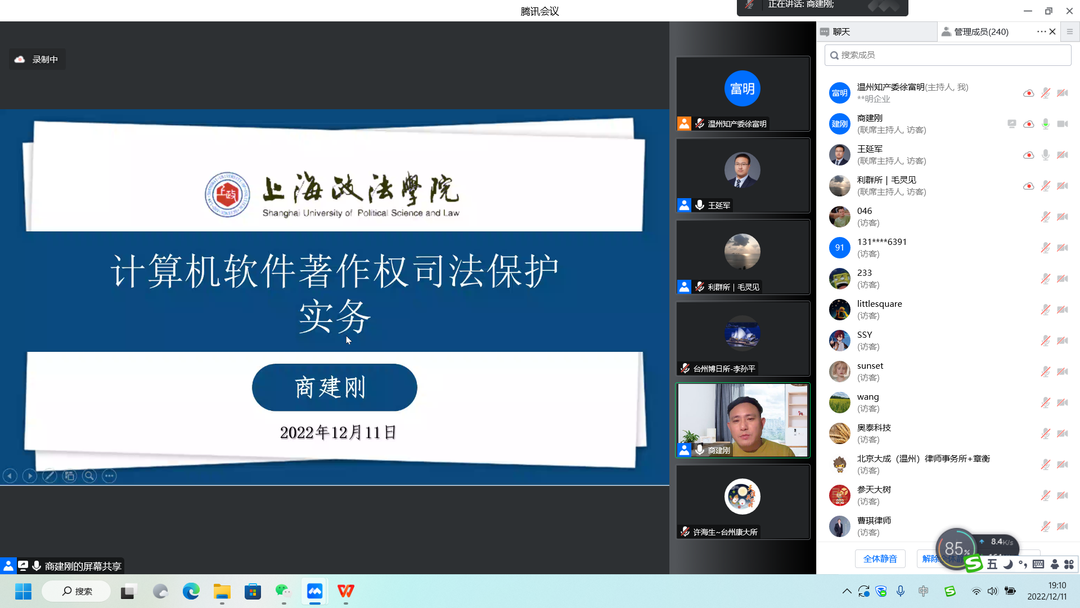Click the 录制中 recording indicator
This screenshot has width=1080, height=608.
37,59
